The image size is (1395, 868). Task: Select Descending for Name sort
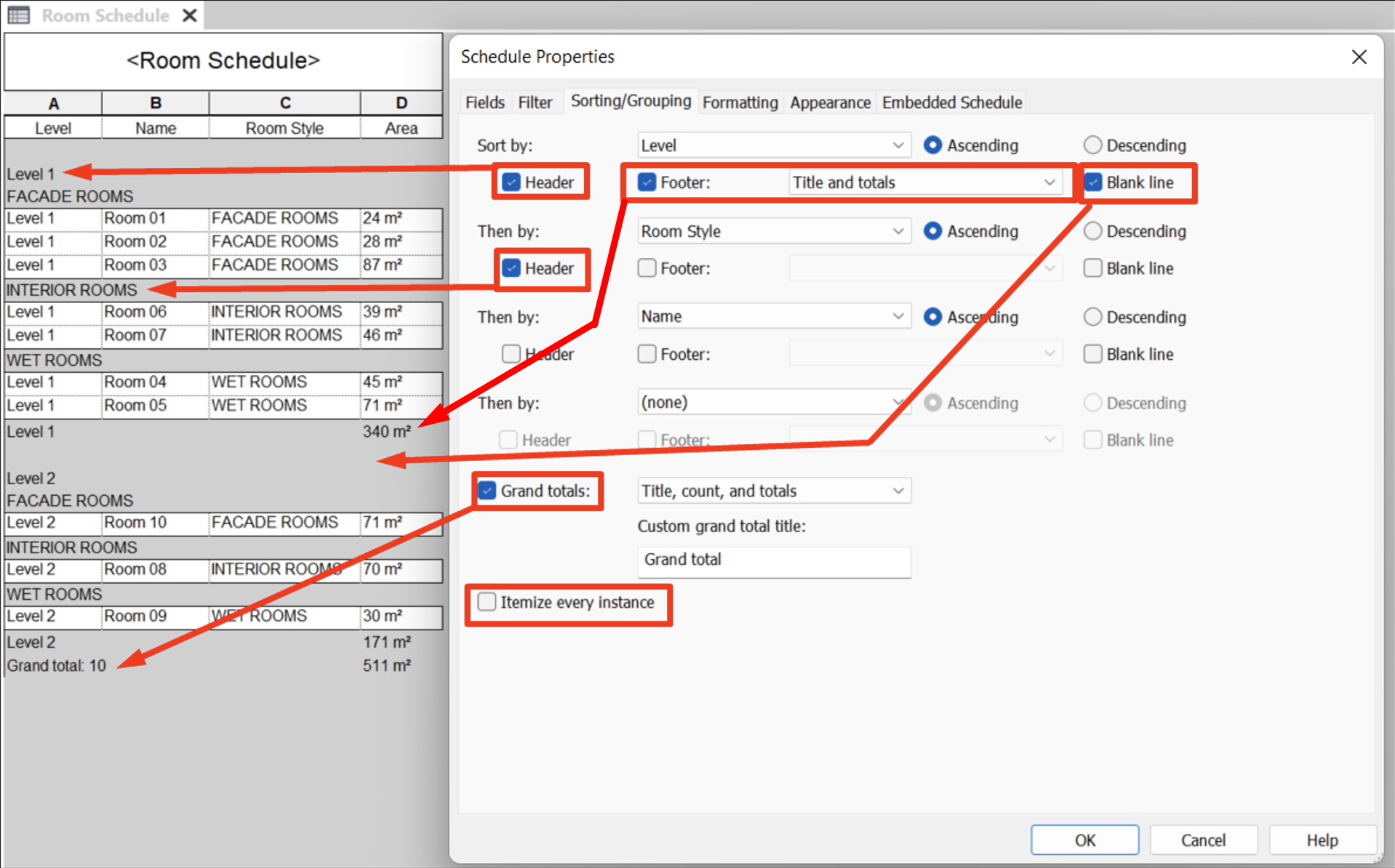pyautogui.click(x=1092, y=317)
